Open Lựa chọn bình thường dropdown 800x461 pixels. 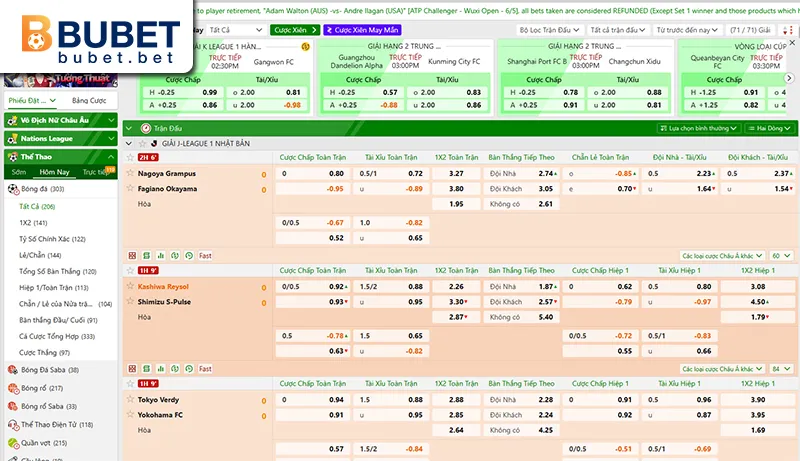pyautogui.click(x=698, y=129)
